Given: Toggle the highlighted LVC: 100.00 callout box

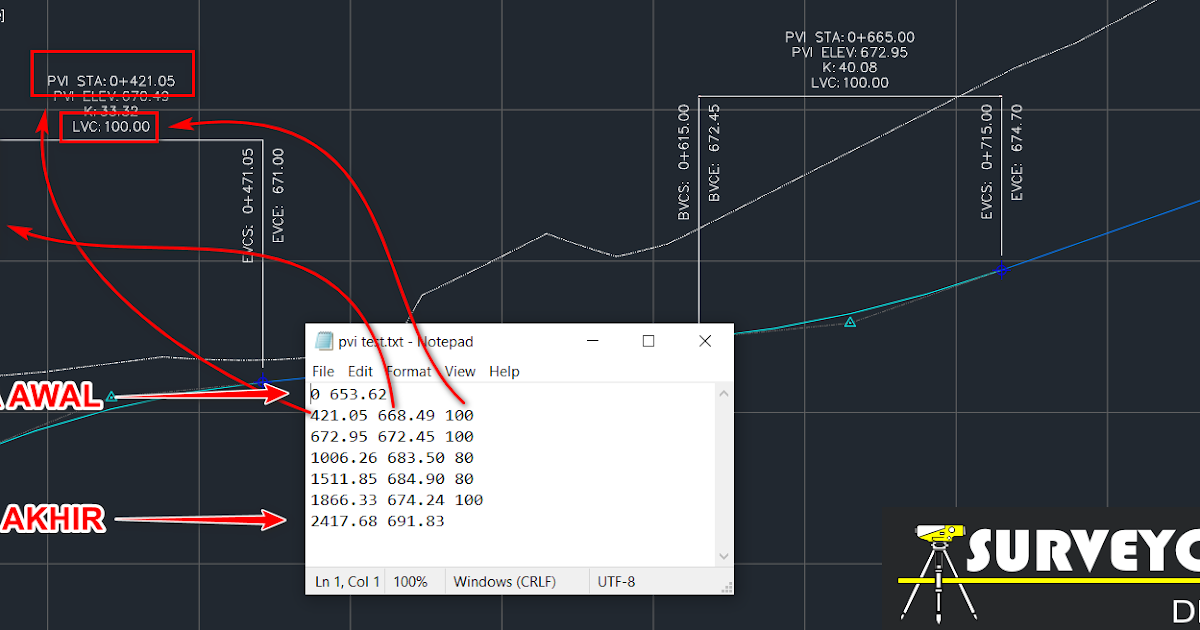Looking at the screenshot, I should pyautogui.click(x=109, y=127).
